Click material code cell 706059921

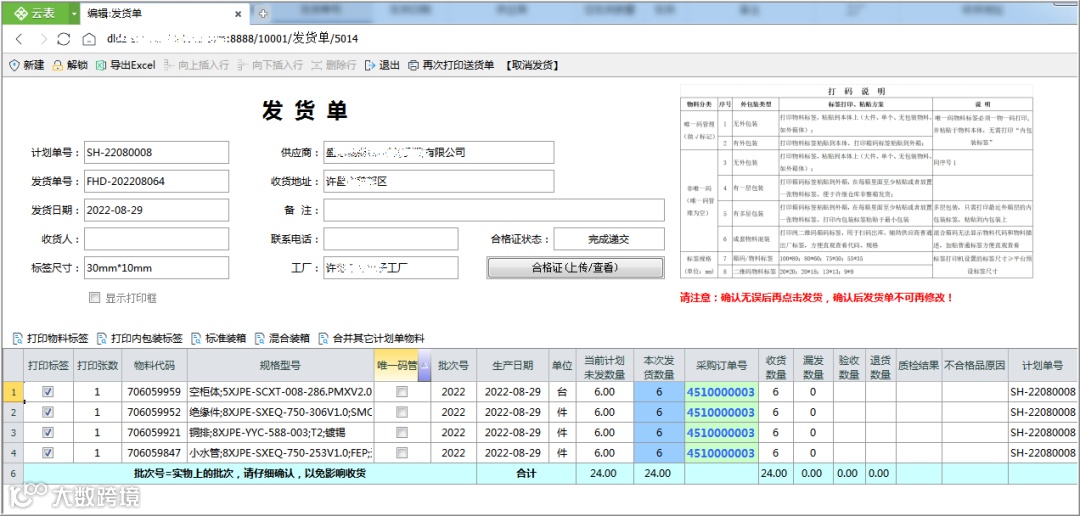(x=154, y=433)
